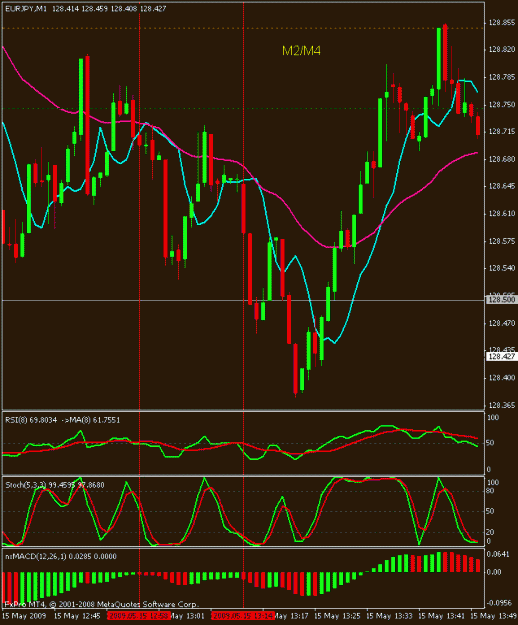Image resolution: width=518 pixels, height=625 pixels.
Task: Click the Stochastic scale value 80
Action: (x=491, y=491)
